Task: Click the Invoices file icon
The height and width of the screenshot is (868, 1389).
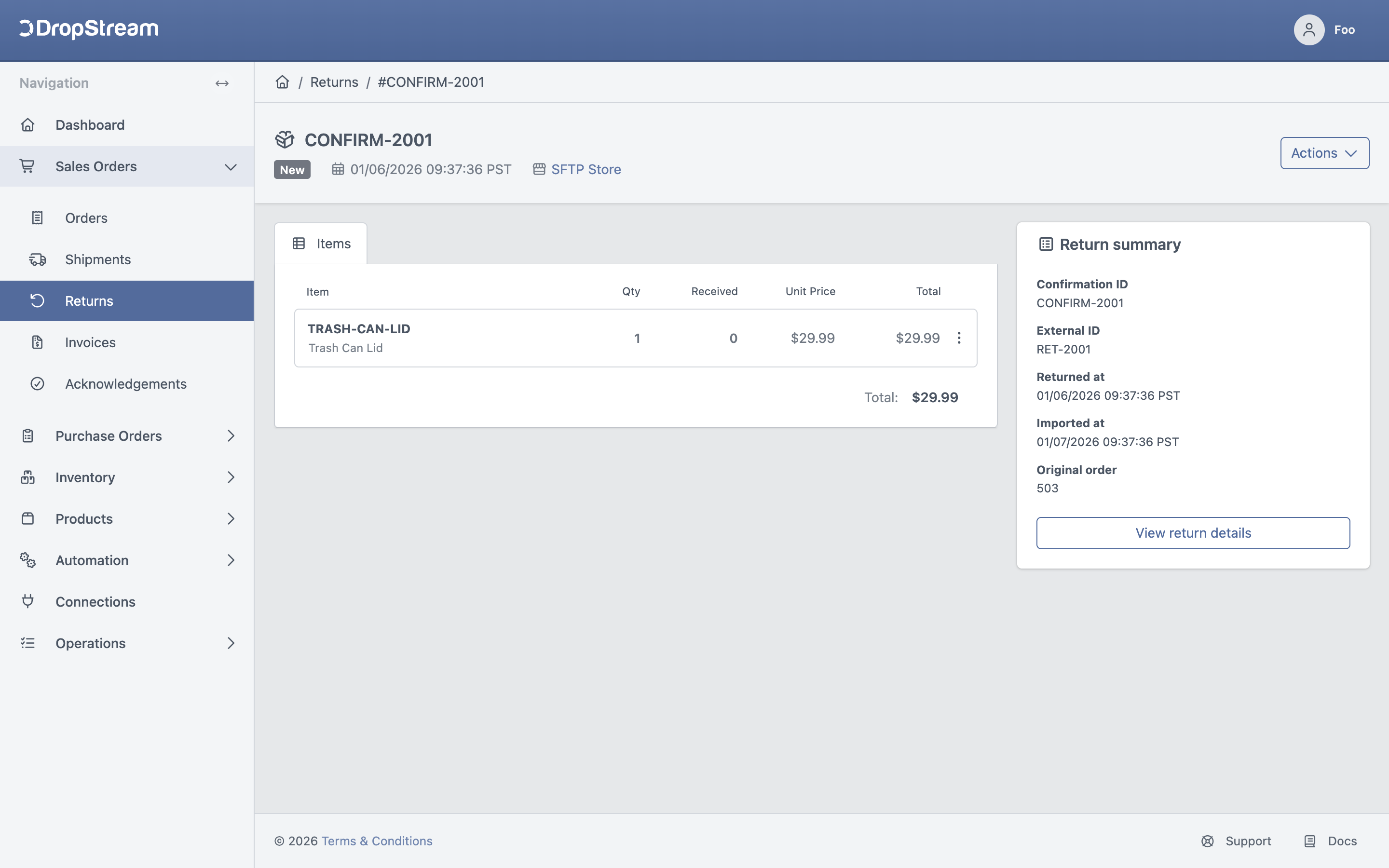Action: (x=37, y=342)
